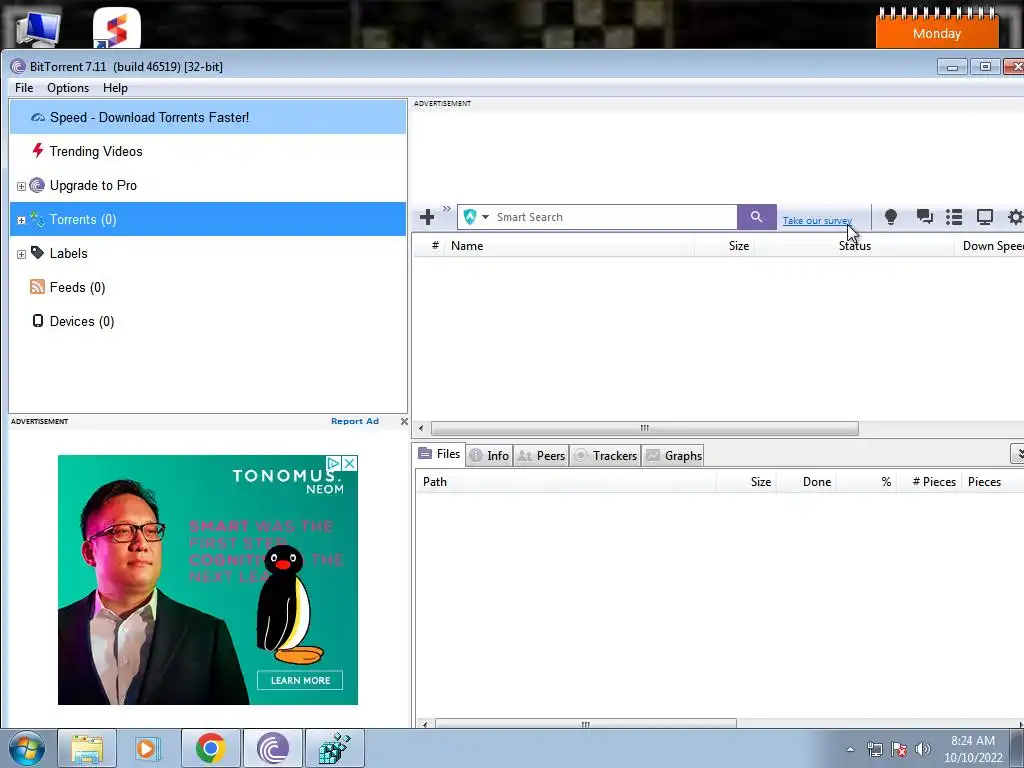Click the remote monitor icon in toolbar
The image size is (1024, 768).
point(985,217)
